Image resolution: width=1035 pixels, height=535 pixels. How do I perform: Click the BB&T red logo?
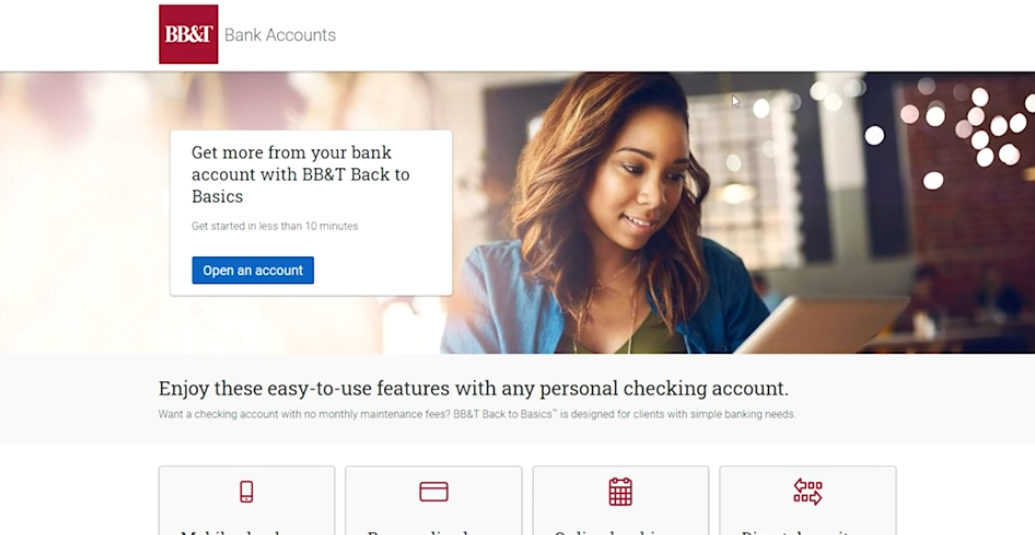(x=188, y=34)
